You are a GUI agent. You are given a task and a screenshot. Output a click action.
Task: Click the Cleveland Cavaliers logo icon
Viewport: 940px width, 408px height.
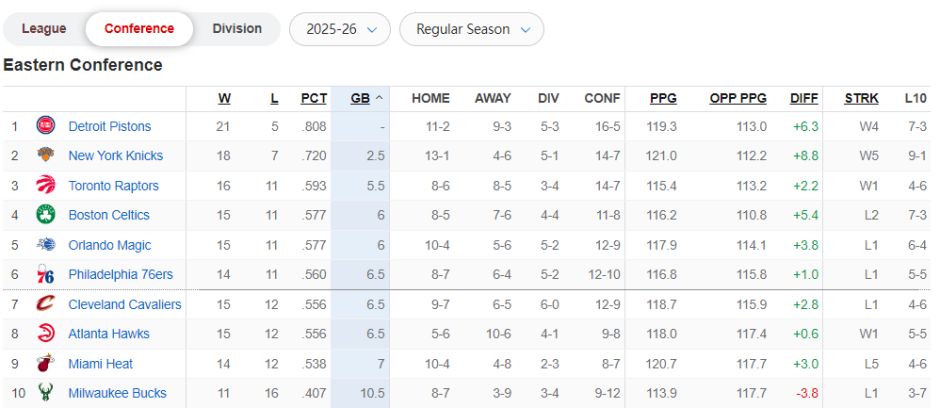(46, 304)
